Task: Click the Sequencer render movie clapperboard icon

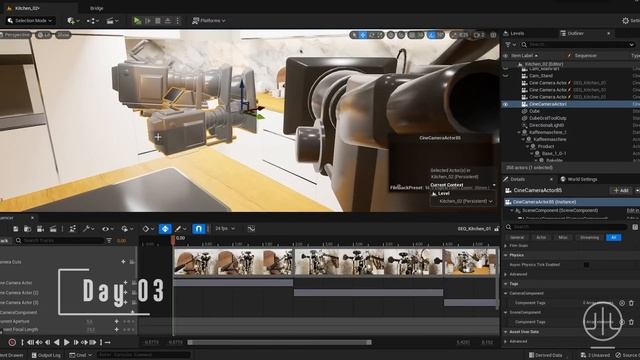Action: (53, 229)
